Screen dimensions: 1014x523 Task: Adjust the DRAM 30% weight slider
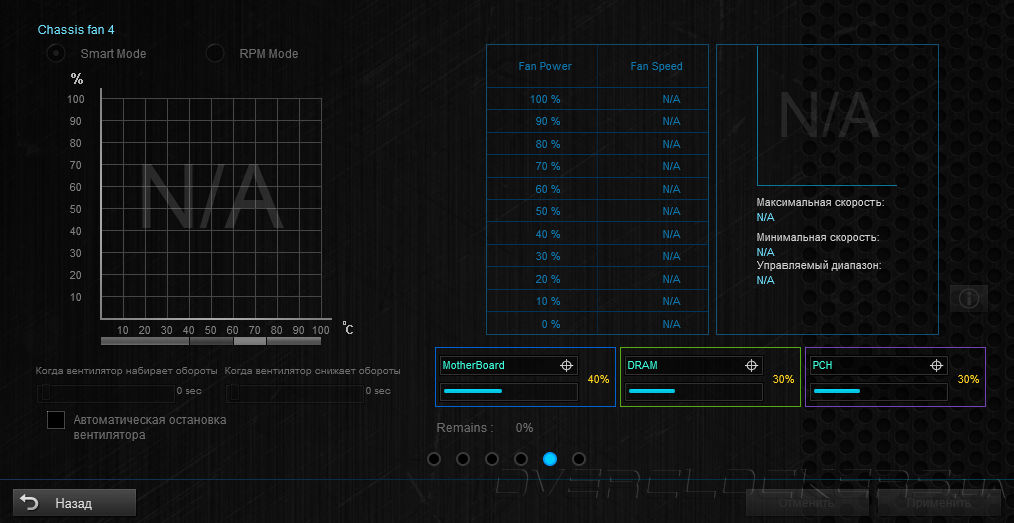point(694,392)
